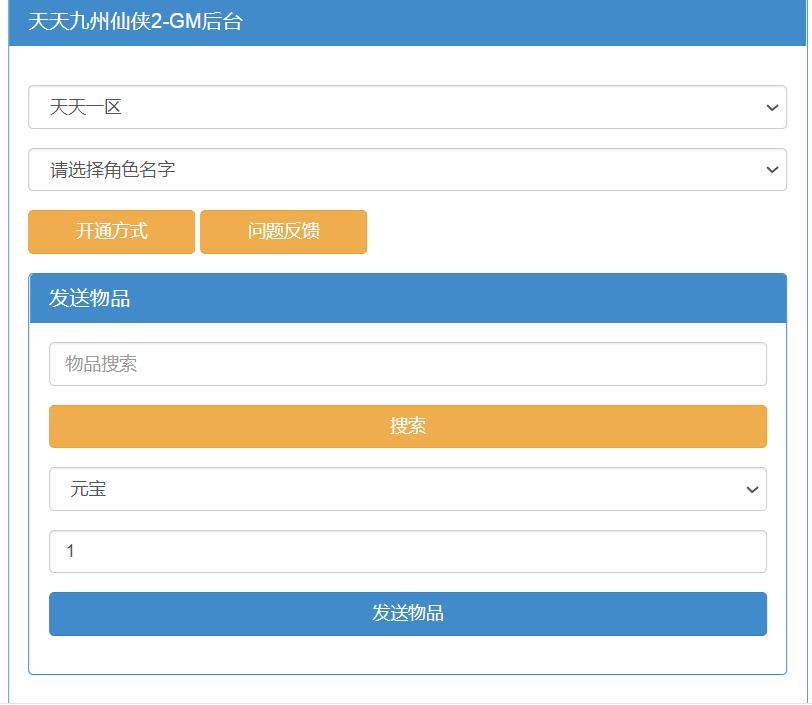Open the 元宝 item dropdown

coord(408,489)
